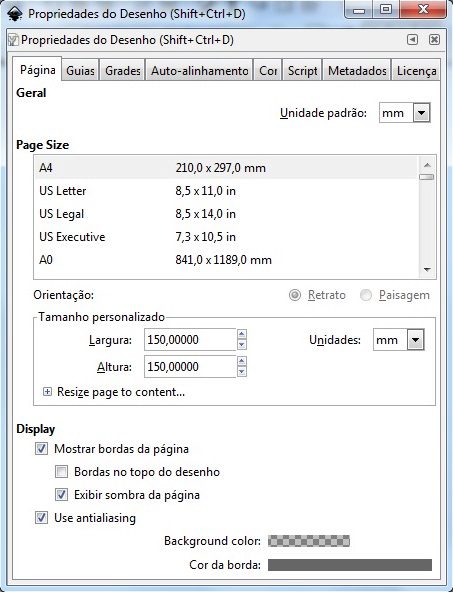
Task: Increase Largura with the up spinner arrow
Action: click(x=242, y=334)
